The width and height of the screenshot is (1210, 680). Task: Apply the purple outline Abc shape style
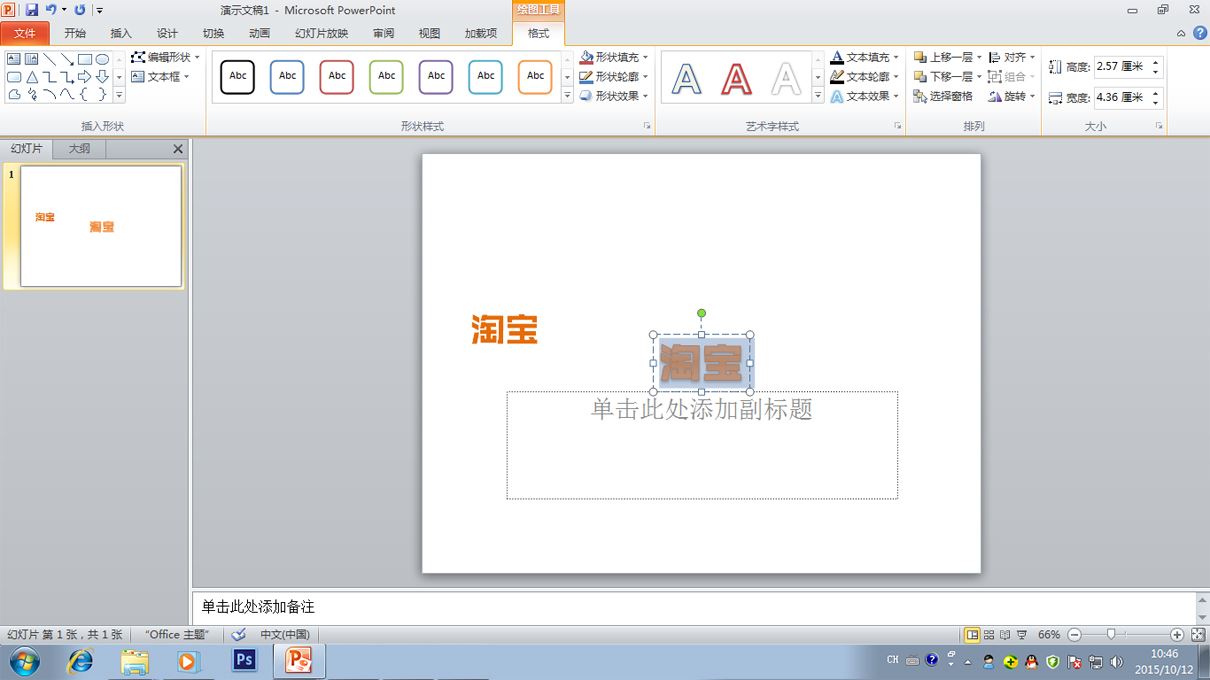point(436,77)
